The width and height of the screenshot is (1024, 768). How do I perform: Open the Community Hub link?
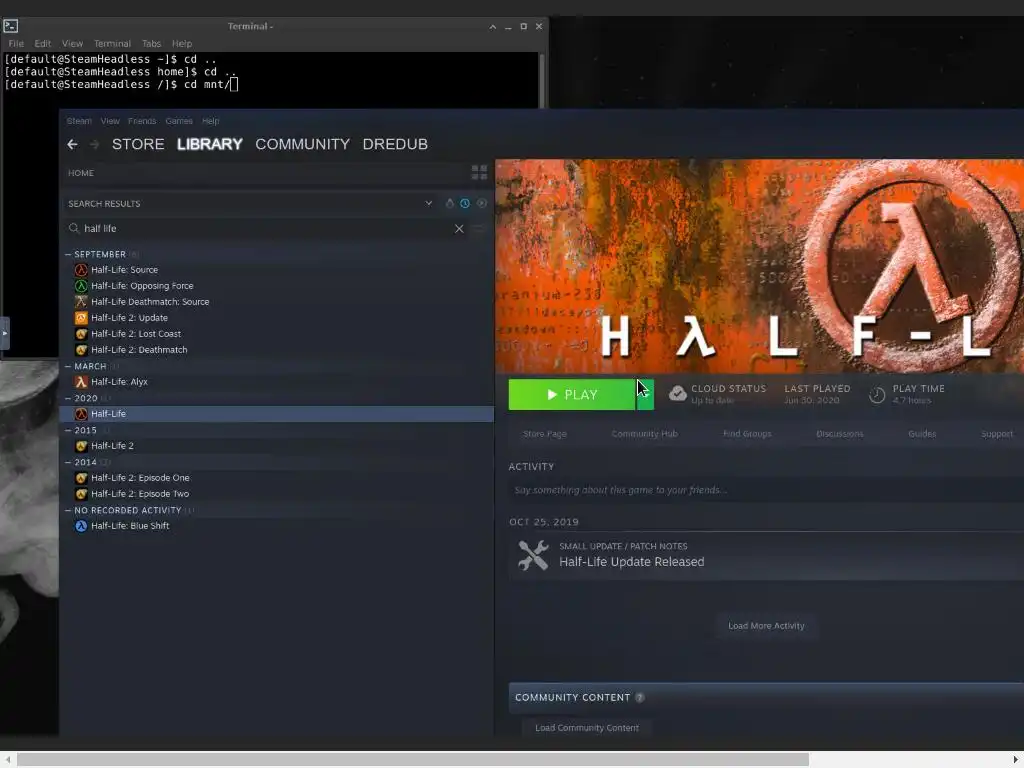pyautogui.click(x=645, y=434)
